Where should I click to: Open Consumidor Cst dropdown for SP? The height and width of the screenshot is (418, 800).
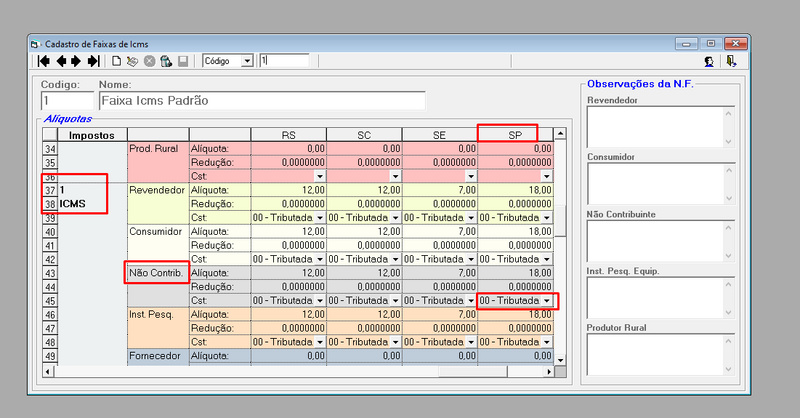[546, 259]
